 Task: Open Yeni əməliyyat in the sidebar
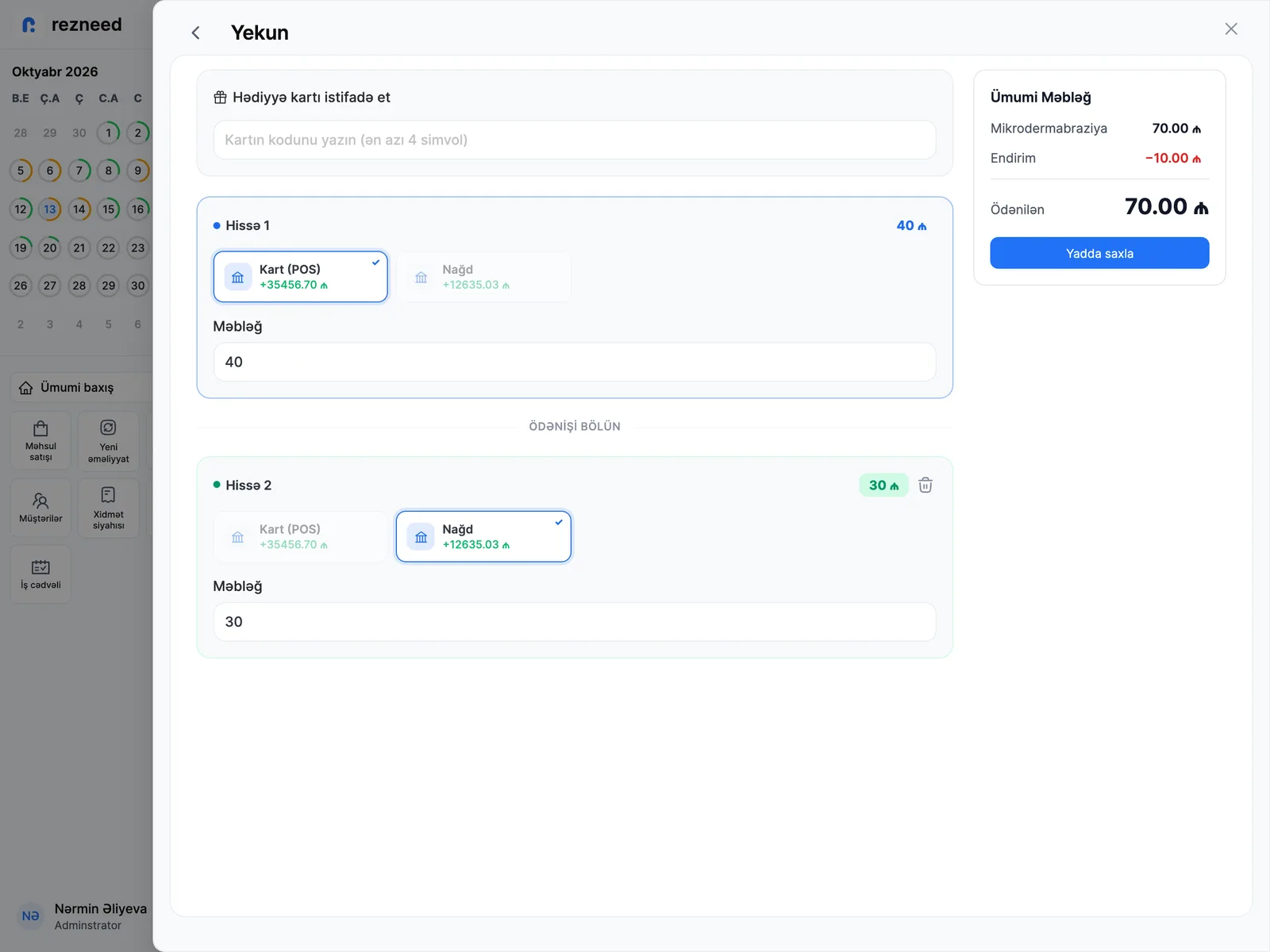coord(109,441)
